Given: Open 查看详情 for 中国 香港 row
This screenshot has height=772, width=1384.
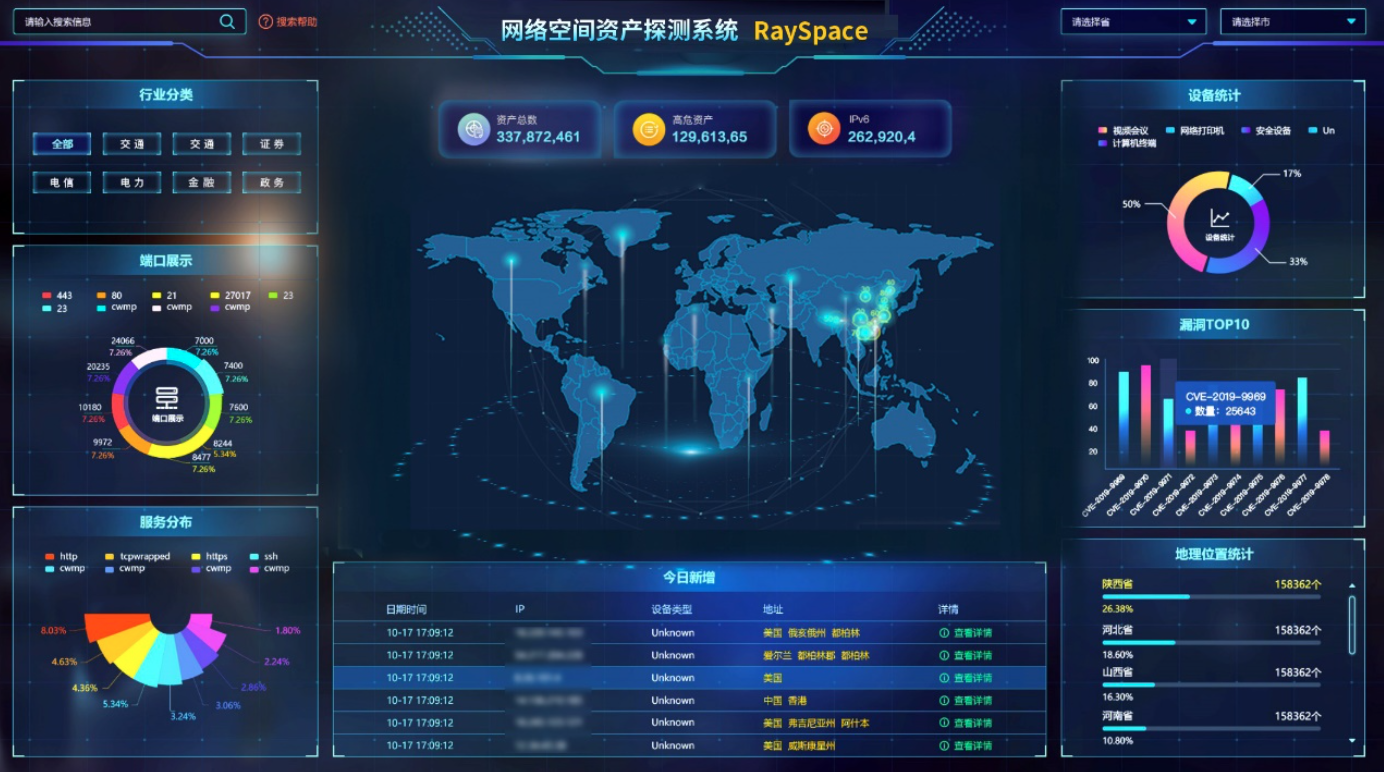Looking at the screenshot, I should 973,701.
